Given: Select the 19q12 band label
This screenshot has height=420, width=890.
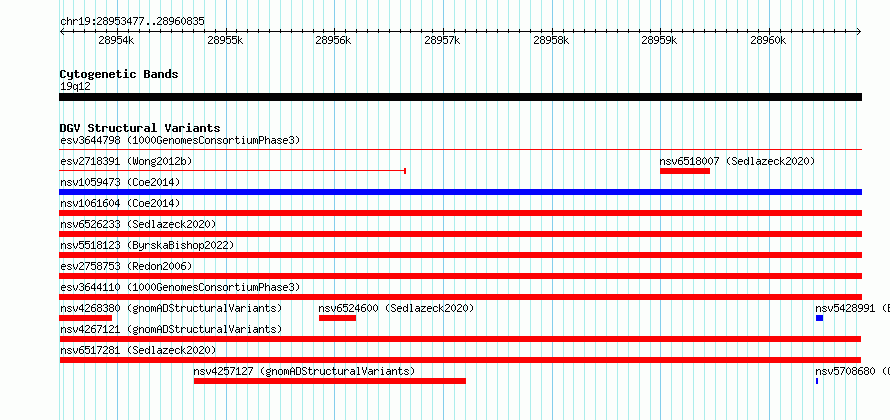Looking at the screenshot, I should pos(75,87).
